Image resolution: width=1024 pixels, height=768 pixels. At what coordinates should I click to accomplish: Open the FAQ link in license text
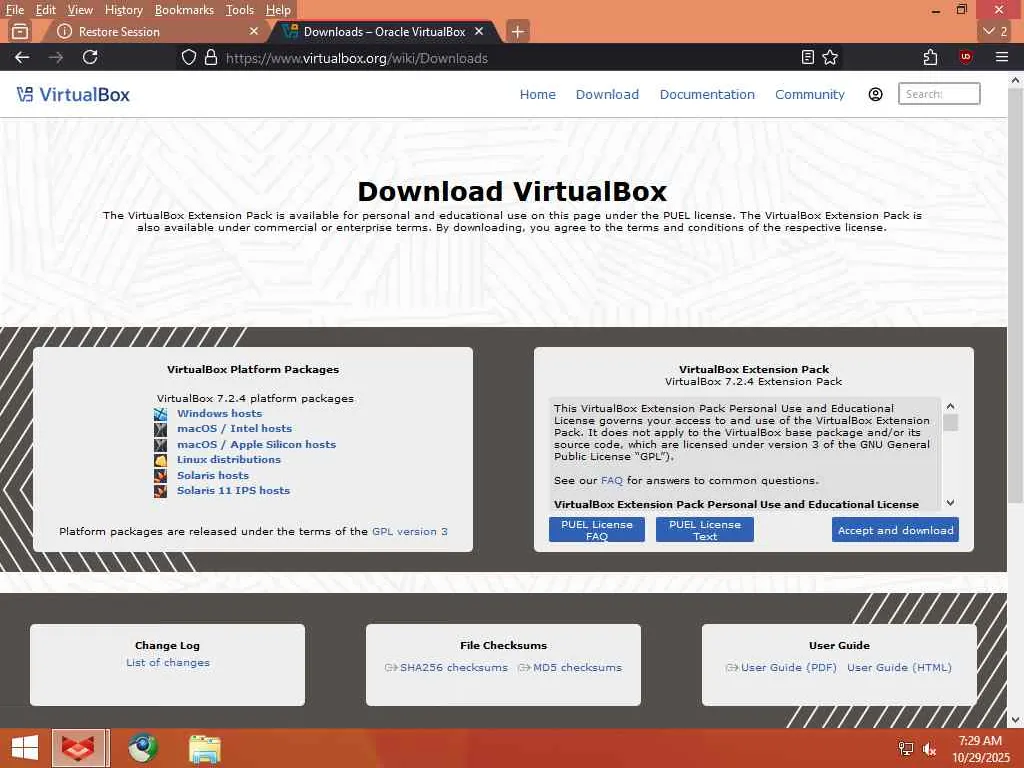pyautogui.click(x=612, y=481)
